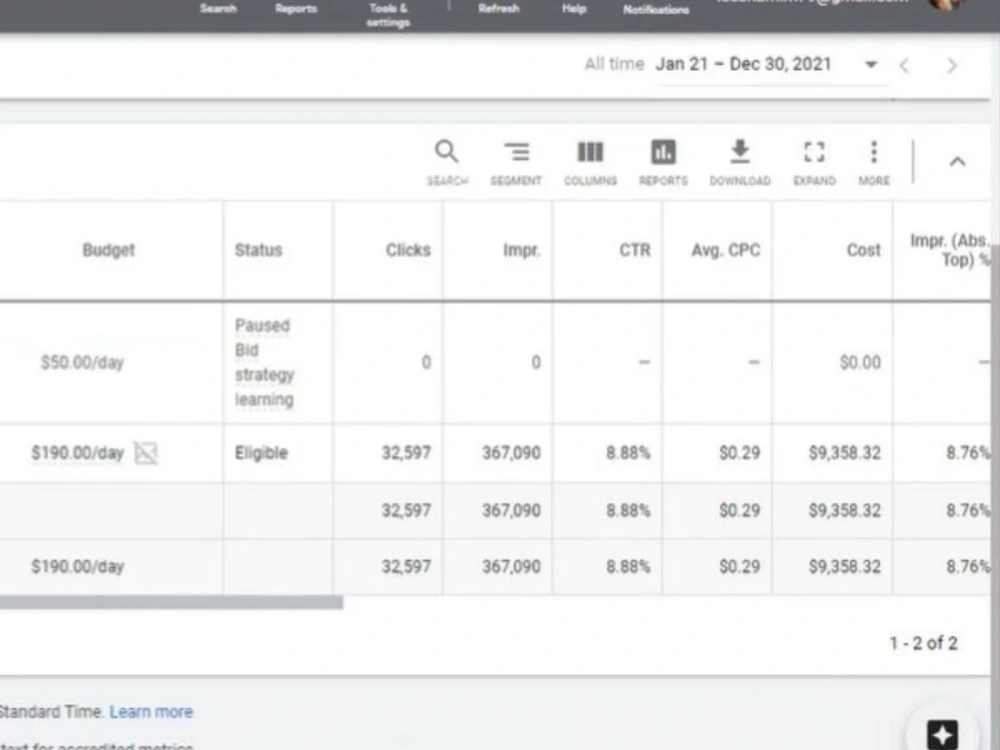
Task: Sort by the Clicks column header
Action: pyautogui.click(x=408, y=250)
